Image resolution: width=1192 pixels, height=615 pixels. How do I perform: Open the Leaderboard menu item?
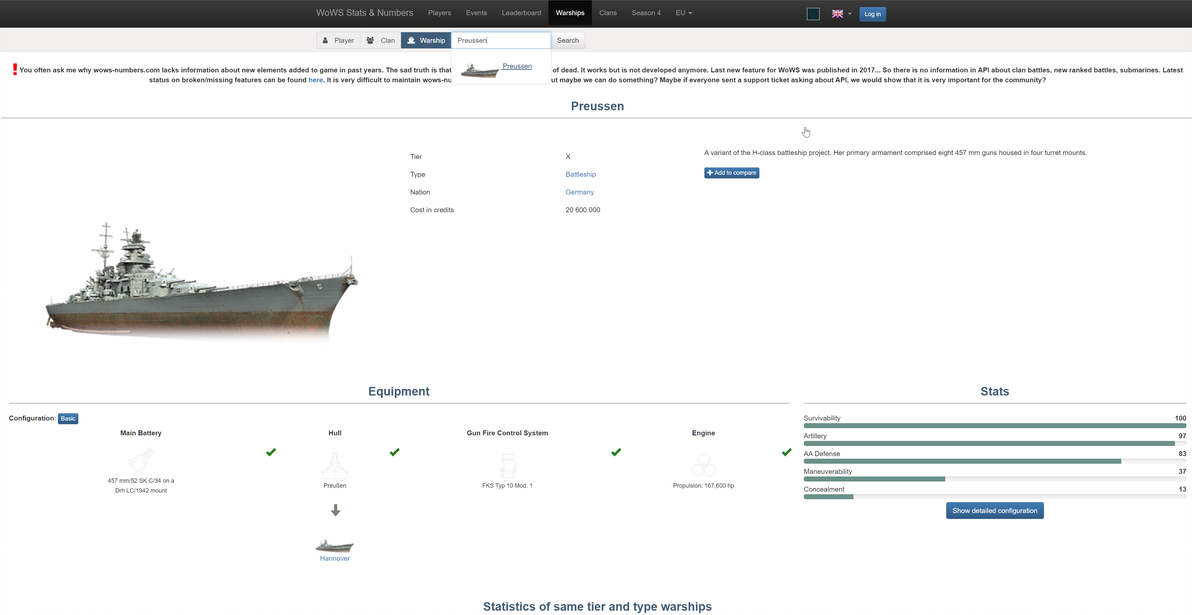522,13
